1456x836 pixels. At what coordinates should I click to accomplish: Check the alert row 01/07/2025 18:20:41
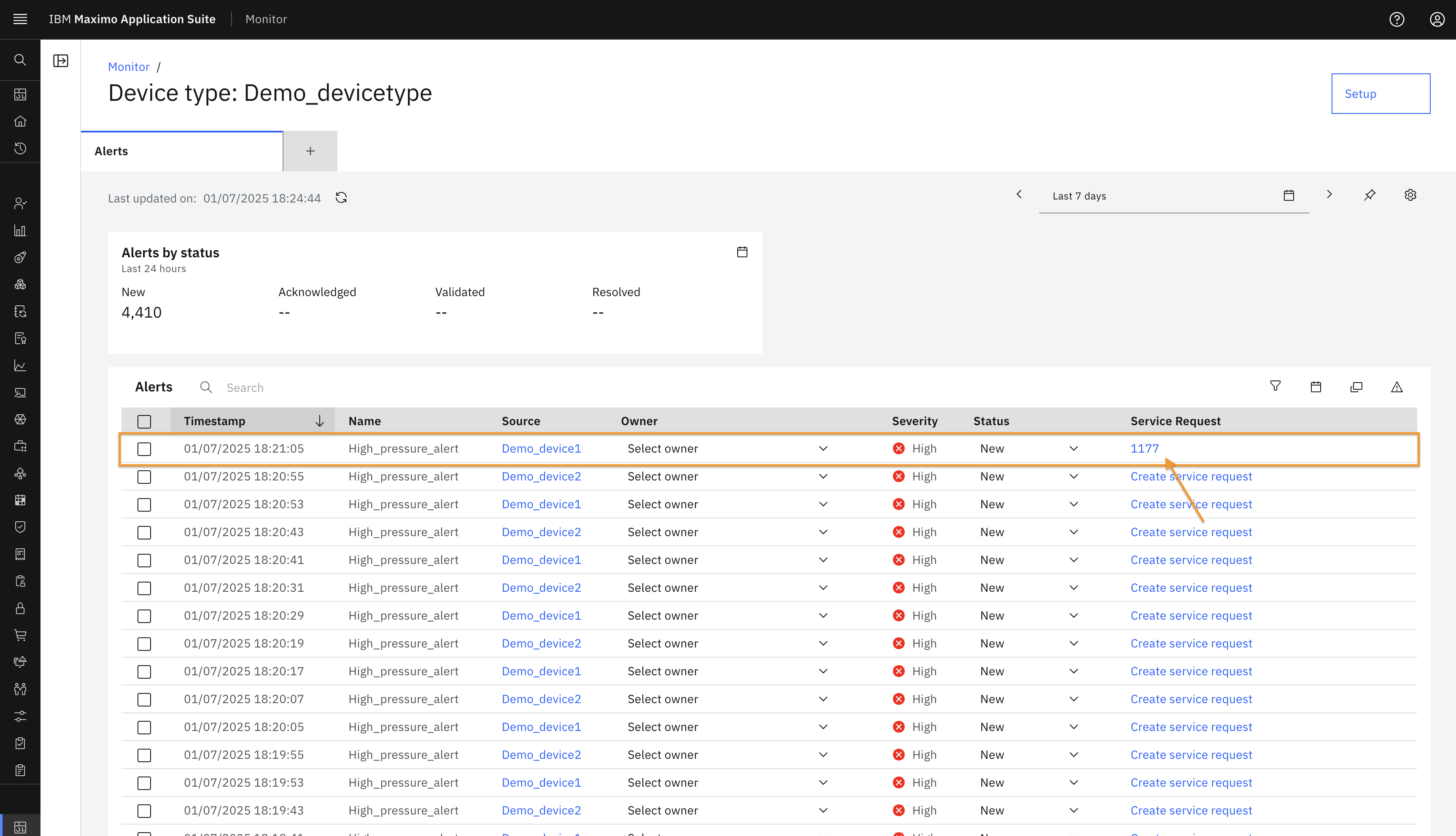click(144, 561)
